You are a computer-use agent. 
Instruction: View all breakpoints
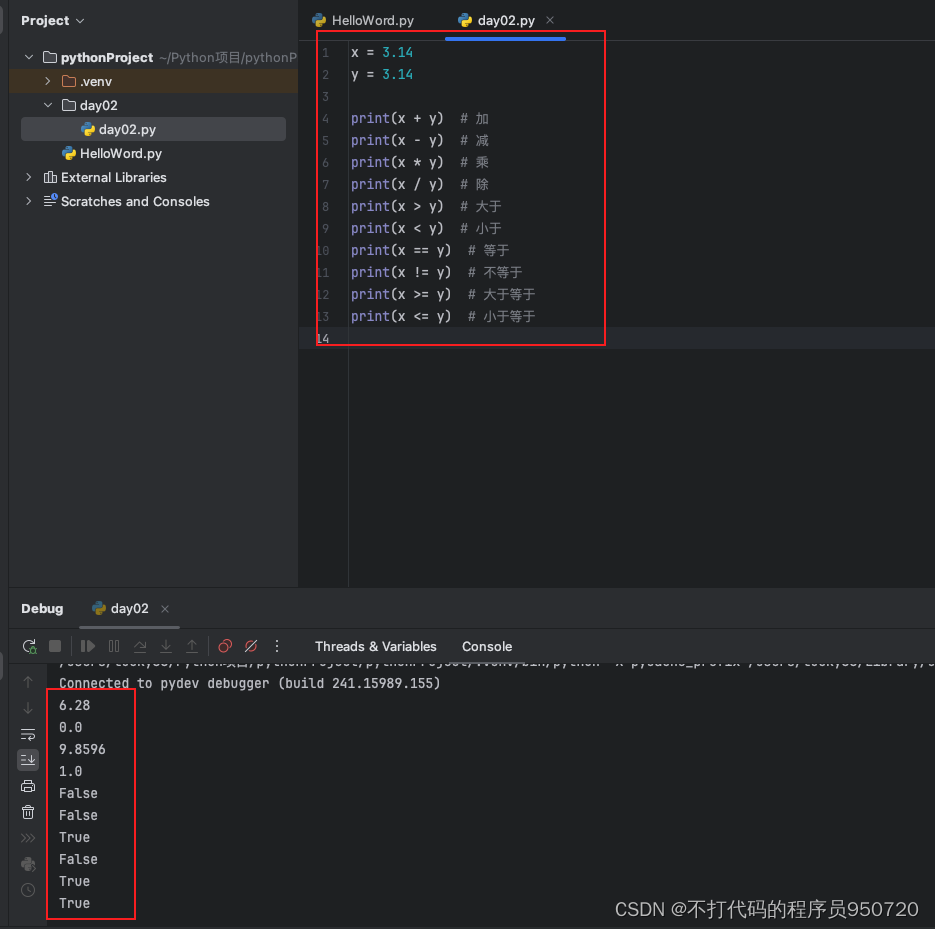click(225, 646)
